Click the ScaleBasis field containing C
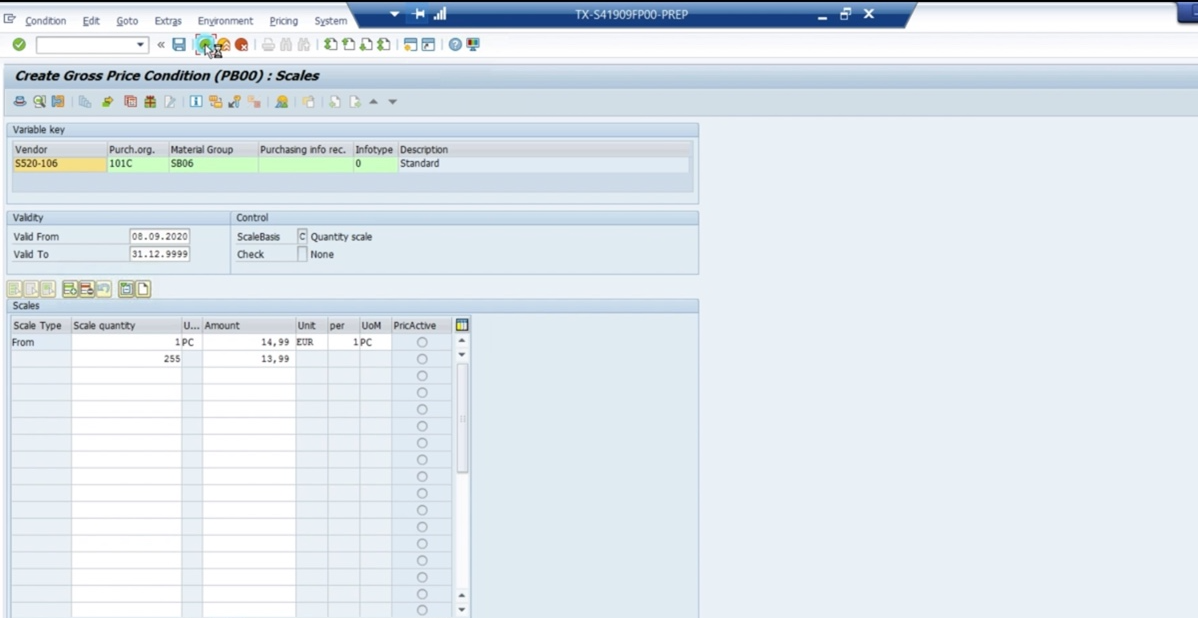 (302, 237)
